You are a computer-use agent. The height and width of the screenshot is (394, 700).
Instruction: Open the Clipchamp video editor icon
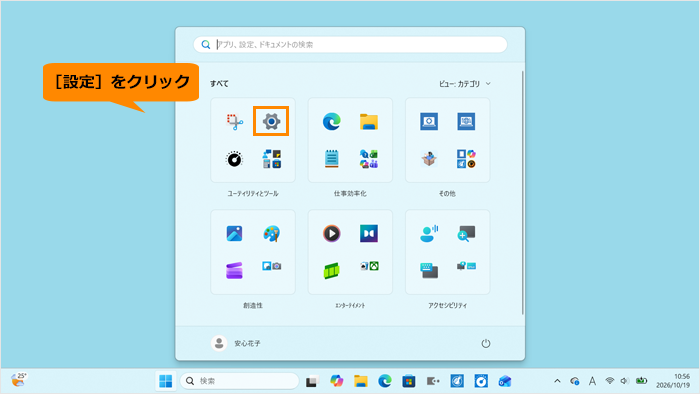(234, 270)
